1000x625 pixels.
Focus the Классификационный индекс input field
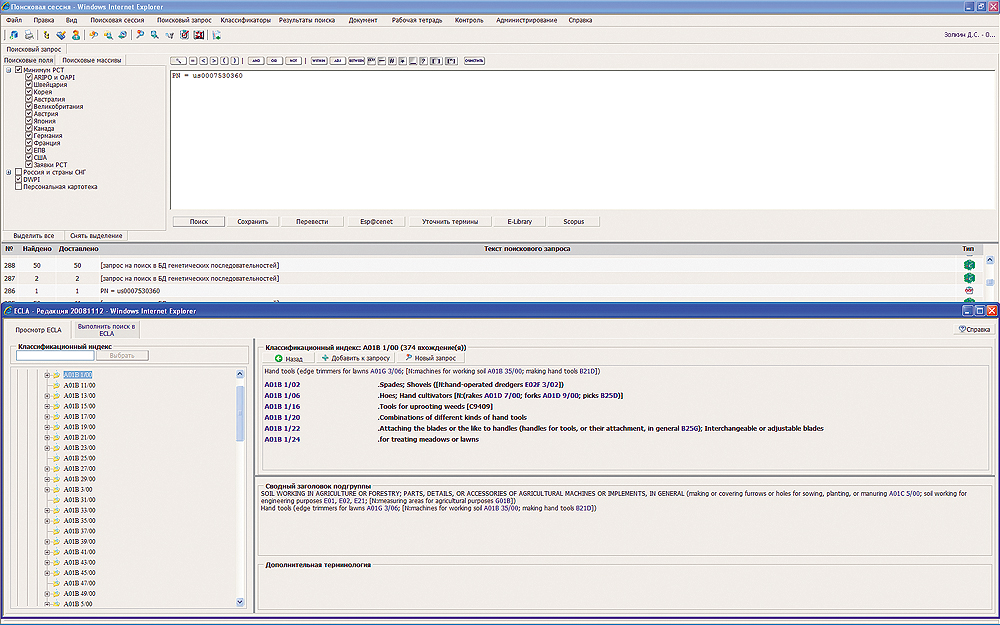(x=55, y=355)
